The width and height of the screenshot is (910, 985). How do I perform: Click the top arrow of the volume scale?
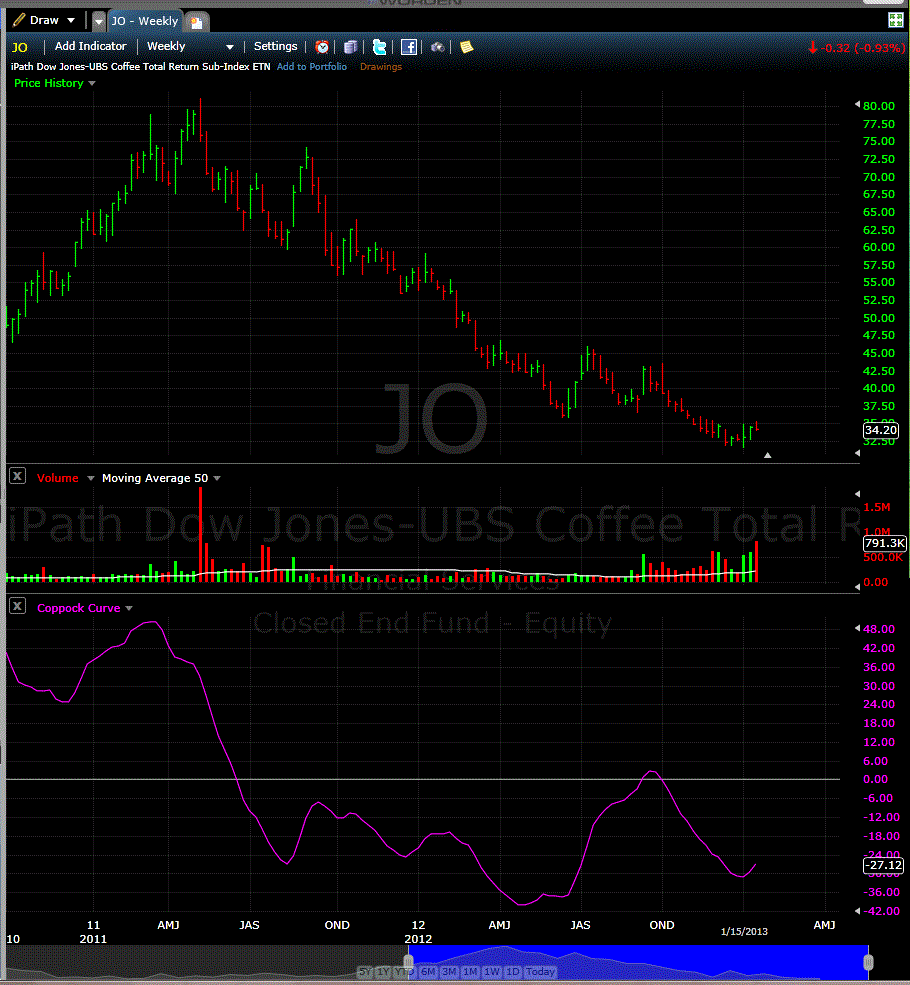pos(857,494)
